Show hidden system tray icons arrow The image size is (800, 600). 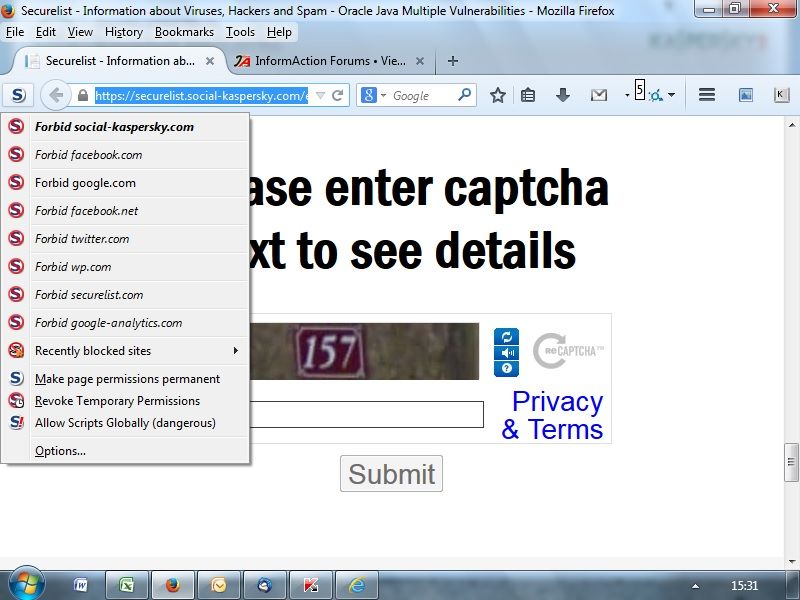(x=695, y=586)
